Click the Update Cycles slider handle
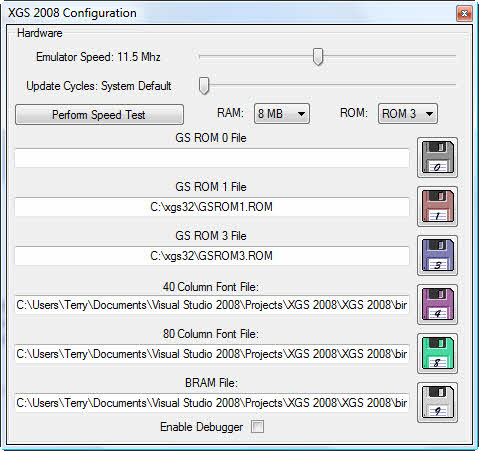479x451 pixels. click(204, 86)
